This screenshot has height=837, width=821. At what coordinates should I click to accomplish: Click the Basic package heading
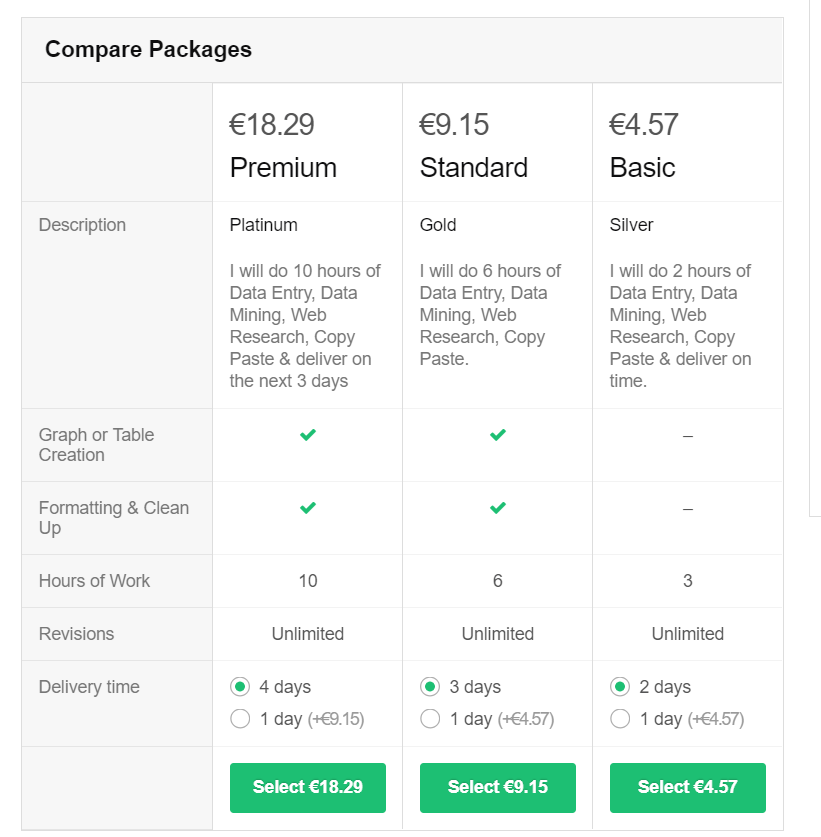pyautogui.click(x=642, y=168)
